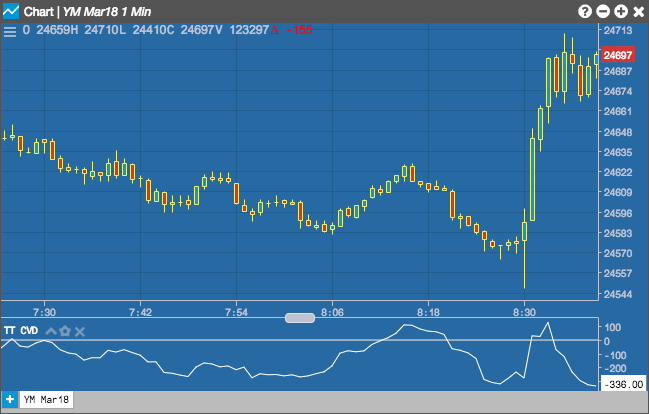Click the red delta -155 value
The width and height of the screenshot is (649, 414).
point(291,30)
